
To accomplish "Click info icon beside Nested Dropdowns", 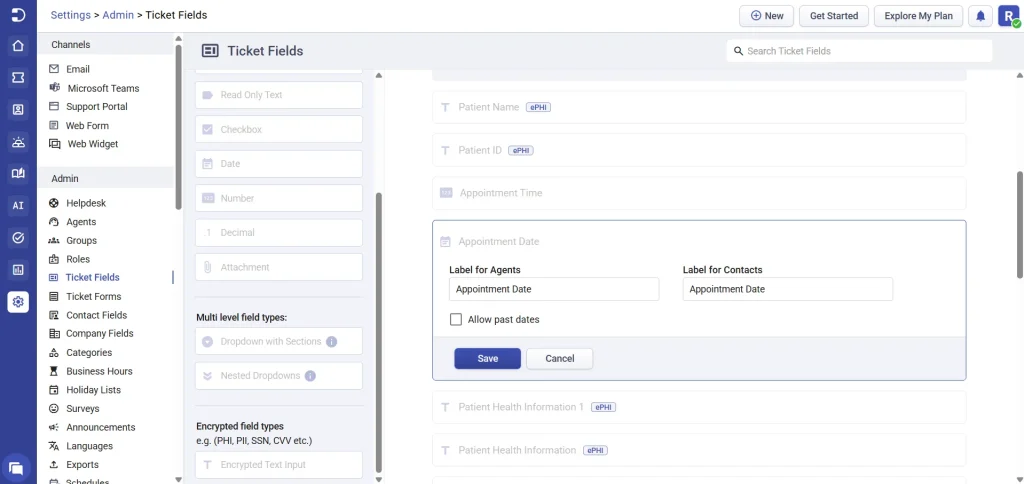I will point(310,376).
